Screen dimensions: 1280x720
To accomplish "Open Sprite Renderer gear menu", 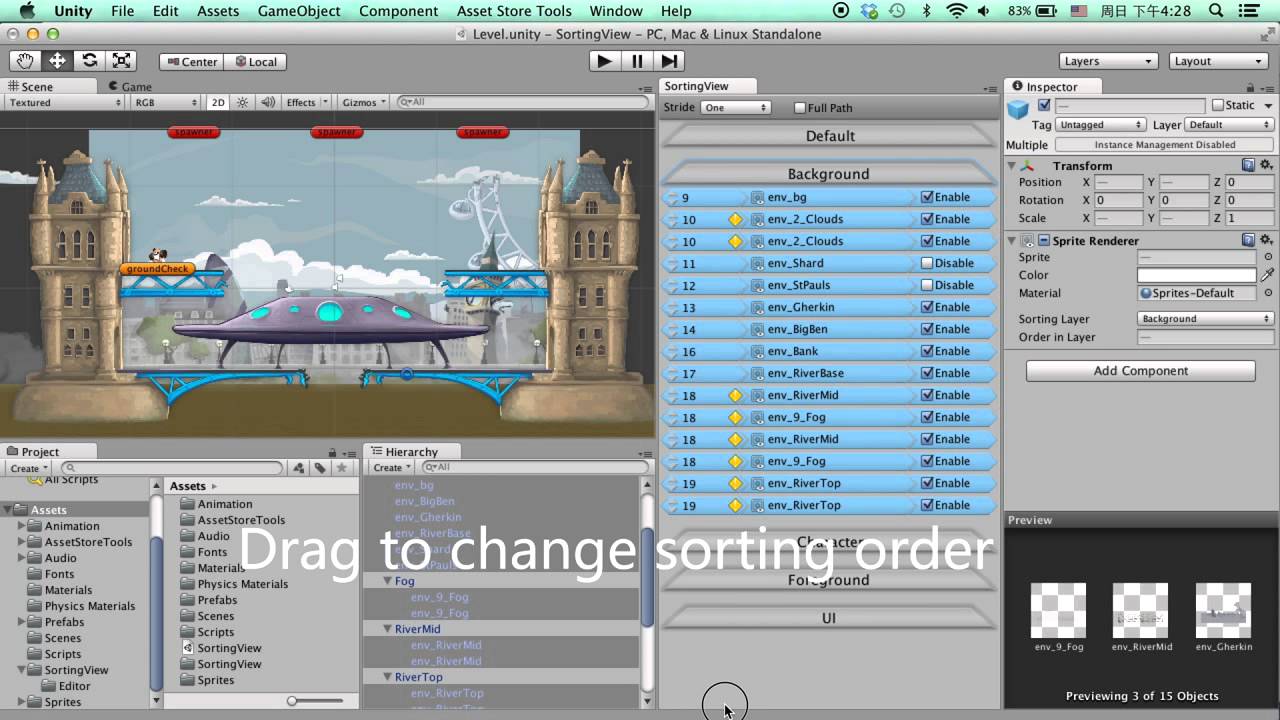I will 1266,240.
